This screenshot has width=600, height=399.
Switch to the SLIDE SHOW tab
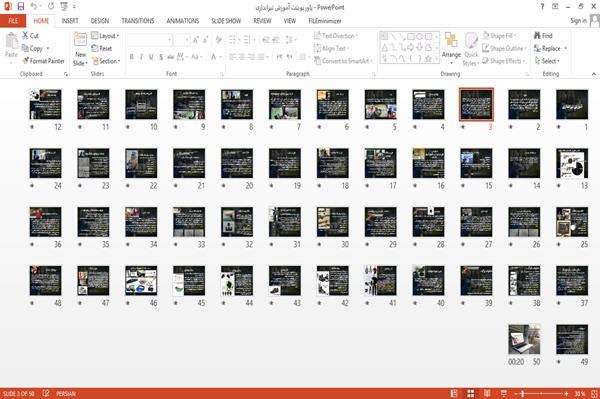pyautogui.click(x=226, y=21)
